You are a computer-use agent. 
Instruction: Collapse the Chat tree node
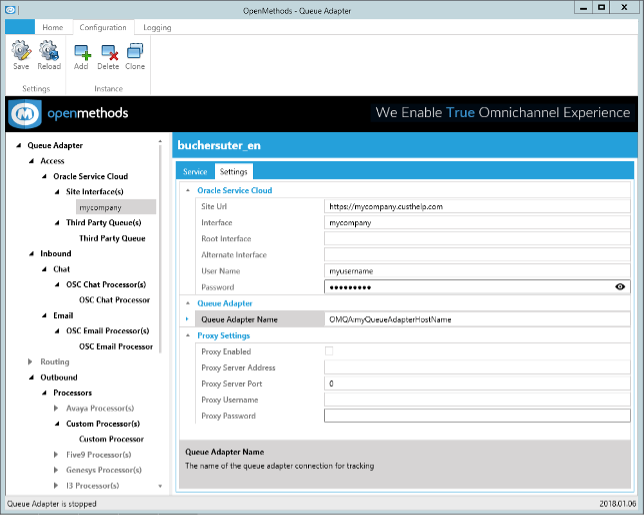(x=44, y=270)
